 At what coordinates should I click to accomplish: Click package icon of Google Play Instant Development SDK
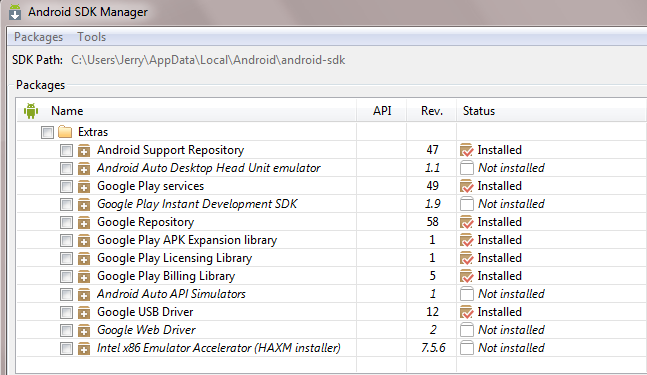coord(84,205)
